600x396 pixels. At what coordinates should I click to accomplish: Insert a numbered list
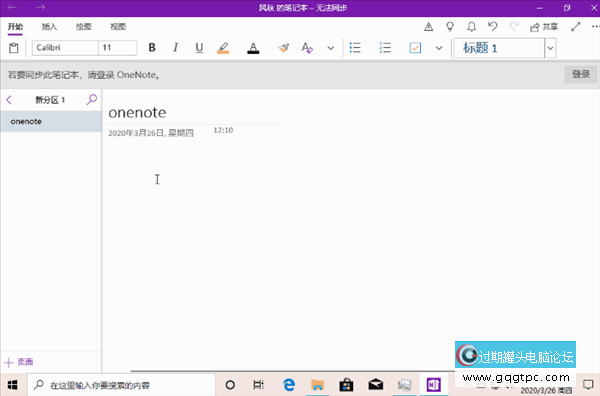(x=385, y=48)
